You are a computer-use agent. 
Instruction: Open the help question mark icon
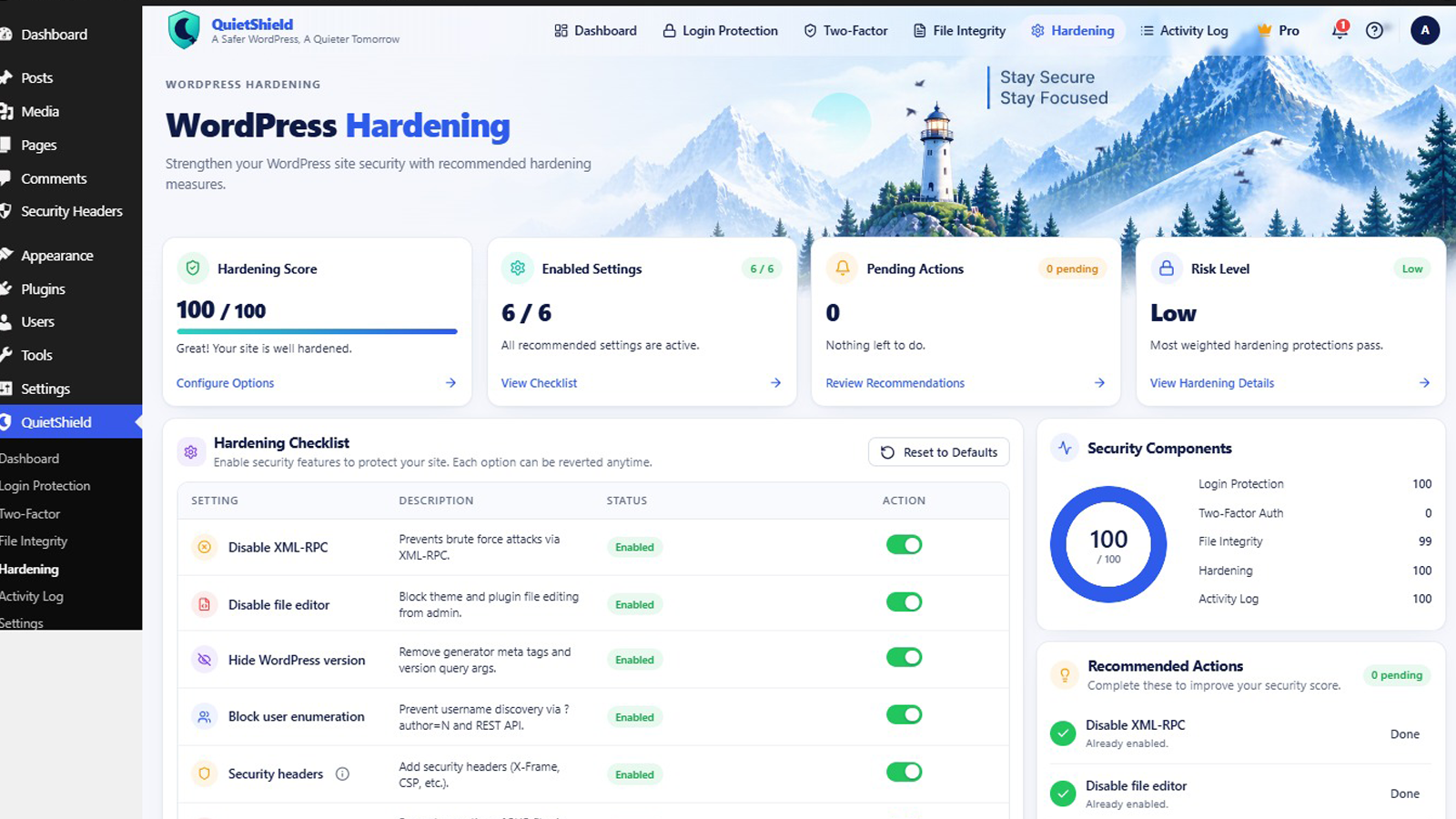(1374, 30)
